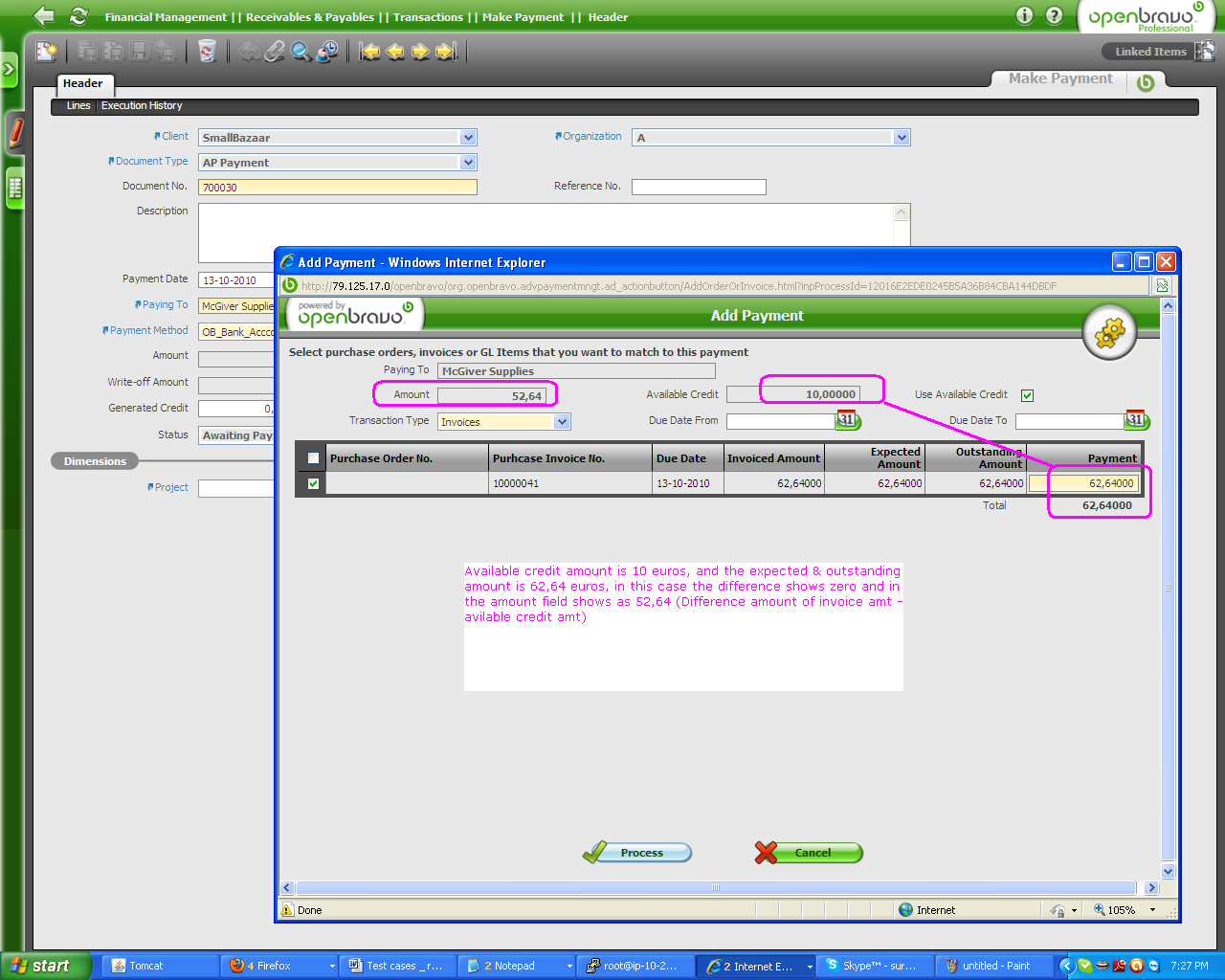Click the green refresh icon in header
The height and width of the screenshot is (980, 1225).
[x=78, y=16]
